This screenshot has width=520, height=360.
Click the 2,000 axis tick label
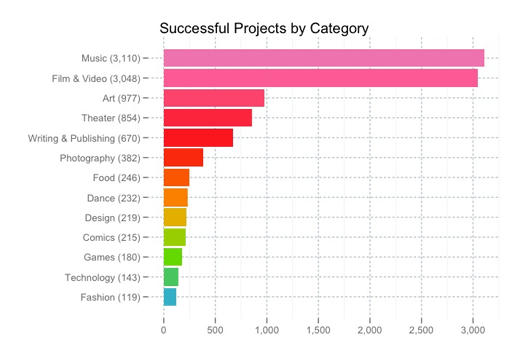[x=370, y=330]
